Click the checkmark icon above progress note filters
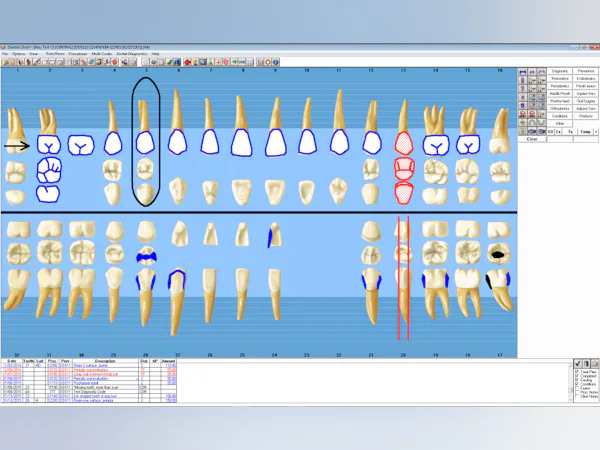This screenshot has height=450, width=600. [578, 364]
